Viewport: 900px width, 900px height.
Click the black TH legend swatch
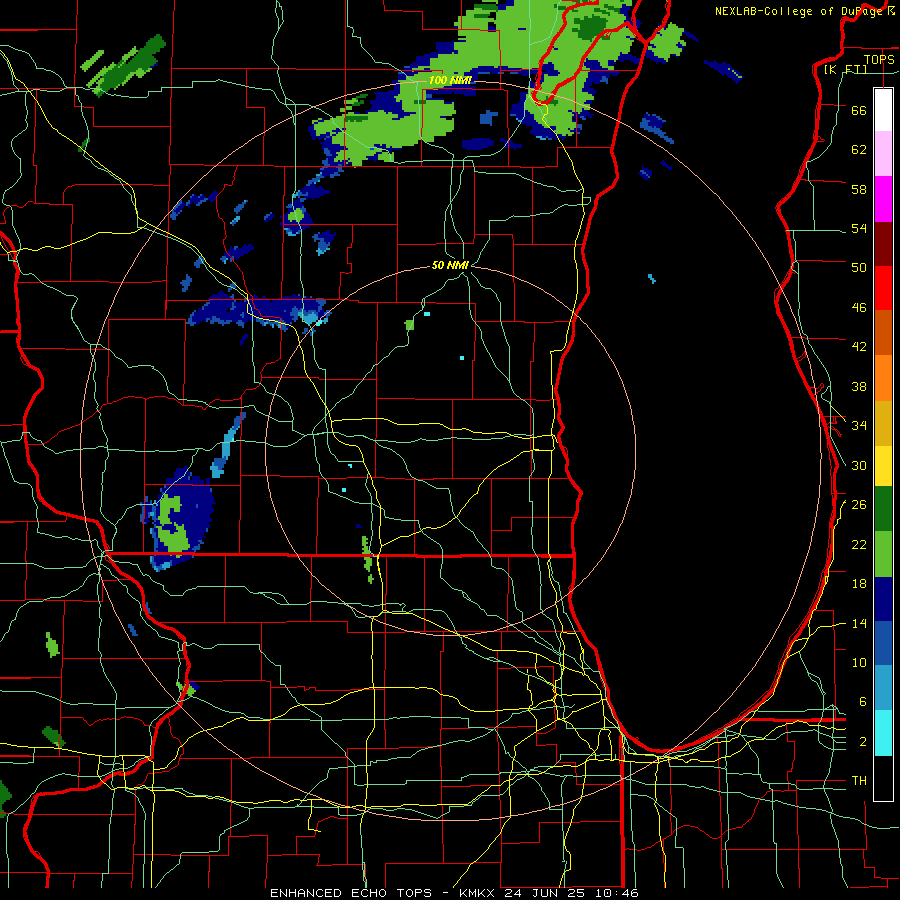[x=883, y=778]
